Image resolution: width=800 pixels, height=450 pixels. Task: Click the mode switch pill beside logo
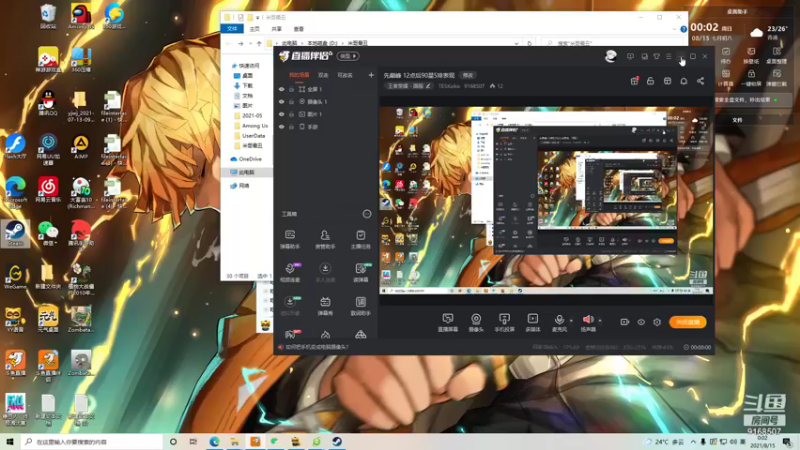[x=348, y=56]
